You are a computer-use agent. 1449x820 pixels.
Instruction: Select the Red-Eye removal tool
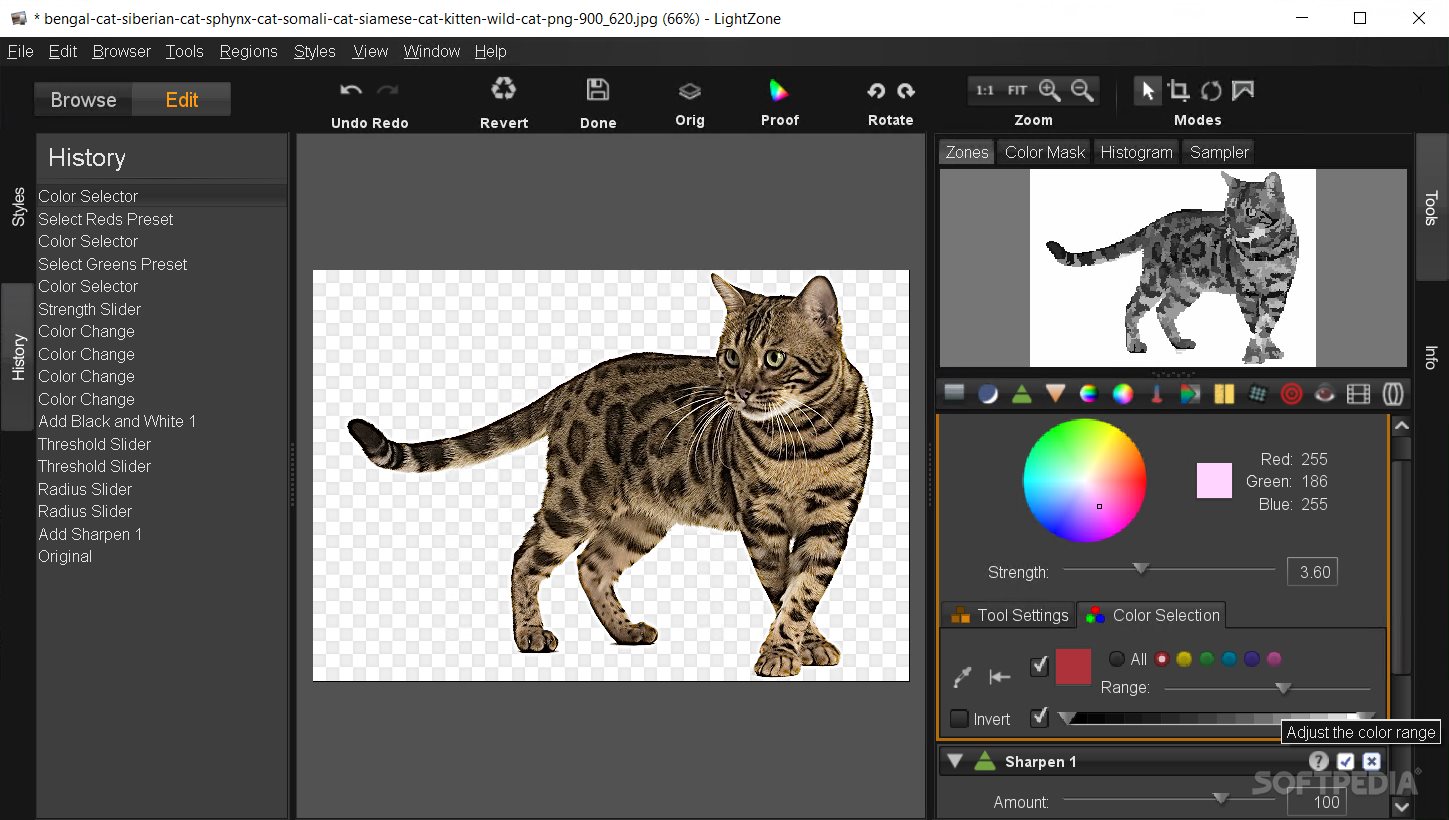pyautogui.click(x=1325, y=393)
